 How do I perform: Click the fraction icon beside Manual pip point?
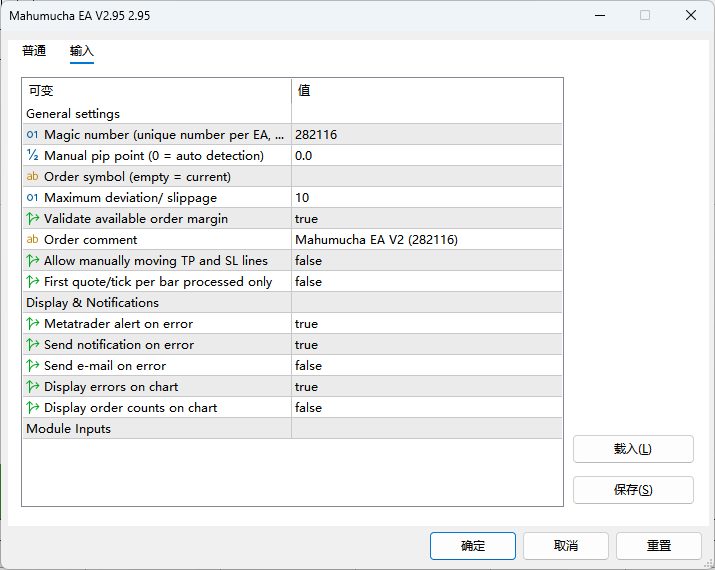point(32,155)
